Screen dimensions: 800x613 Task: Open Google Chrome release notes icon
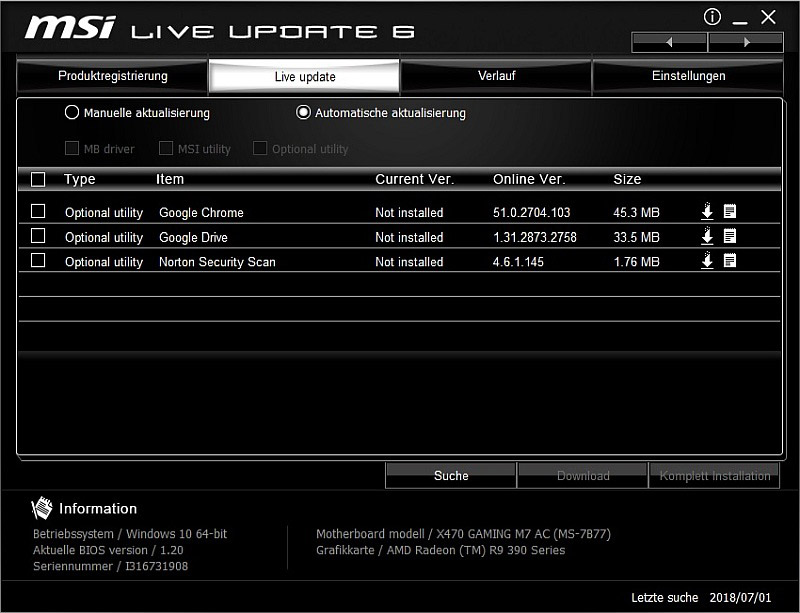pyautogui.click(x=730, y=211)
